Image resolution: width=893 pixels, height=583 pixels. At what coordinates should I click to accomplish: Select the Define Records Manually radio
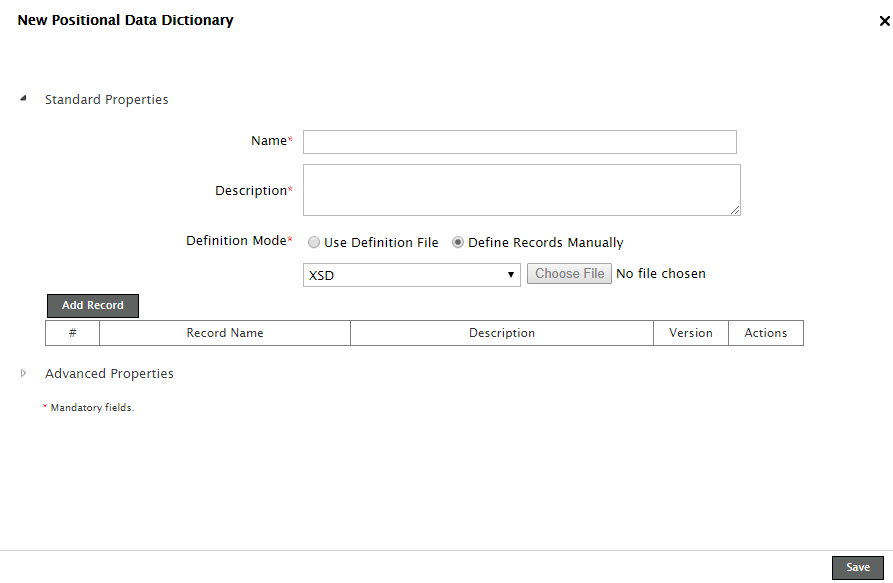[x=458, y=242]
